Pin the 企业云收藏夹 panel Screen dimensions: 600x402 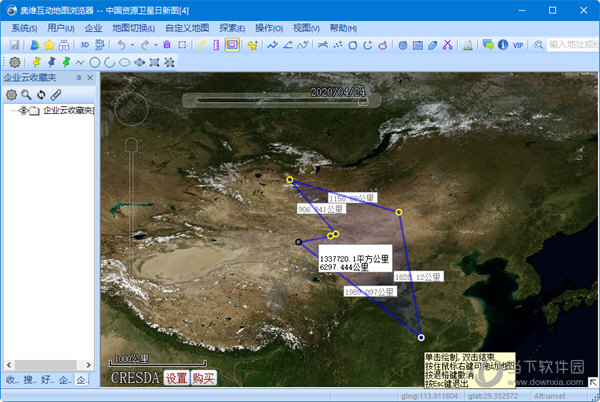tap(79, 78)
